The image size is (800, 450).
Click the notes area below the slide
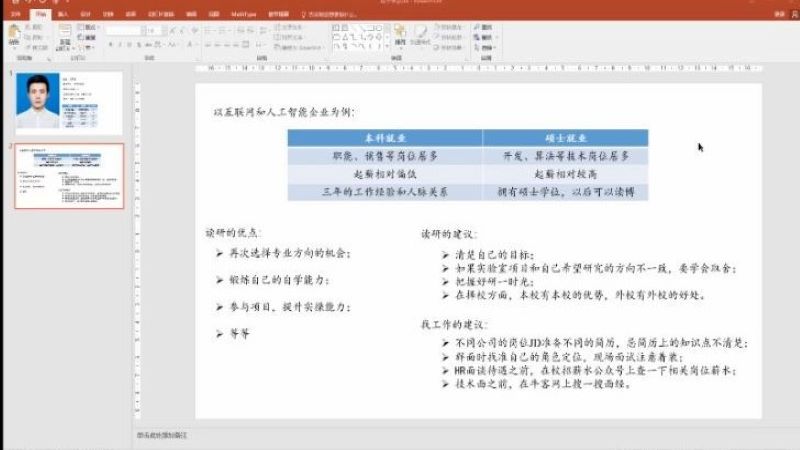coord(400,436)
